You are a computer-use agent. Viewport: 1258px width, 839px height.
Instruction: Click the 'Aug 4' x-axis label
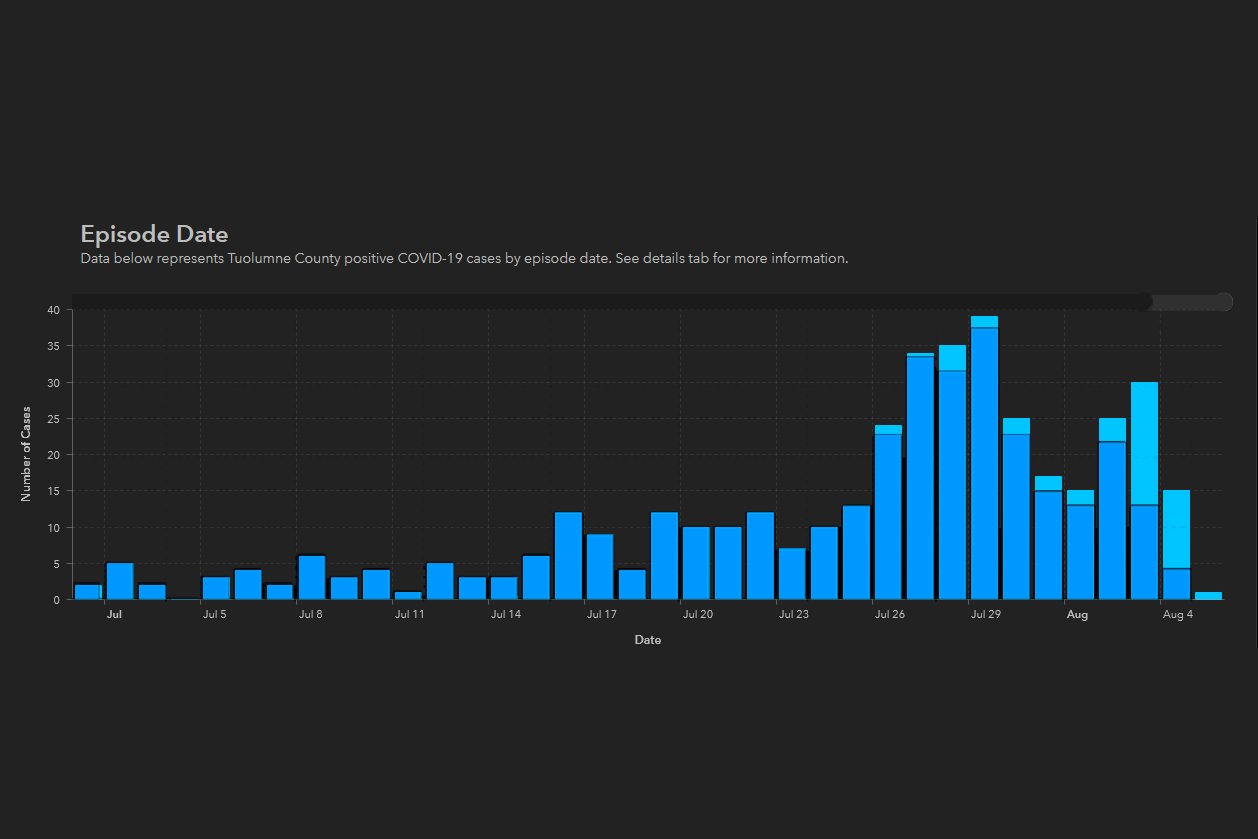[x=1177, y=615]
